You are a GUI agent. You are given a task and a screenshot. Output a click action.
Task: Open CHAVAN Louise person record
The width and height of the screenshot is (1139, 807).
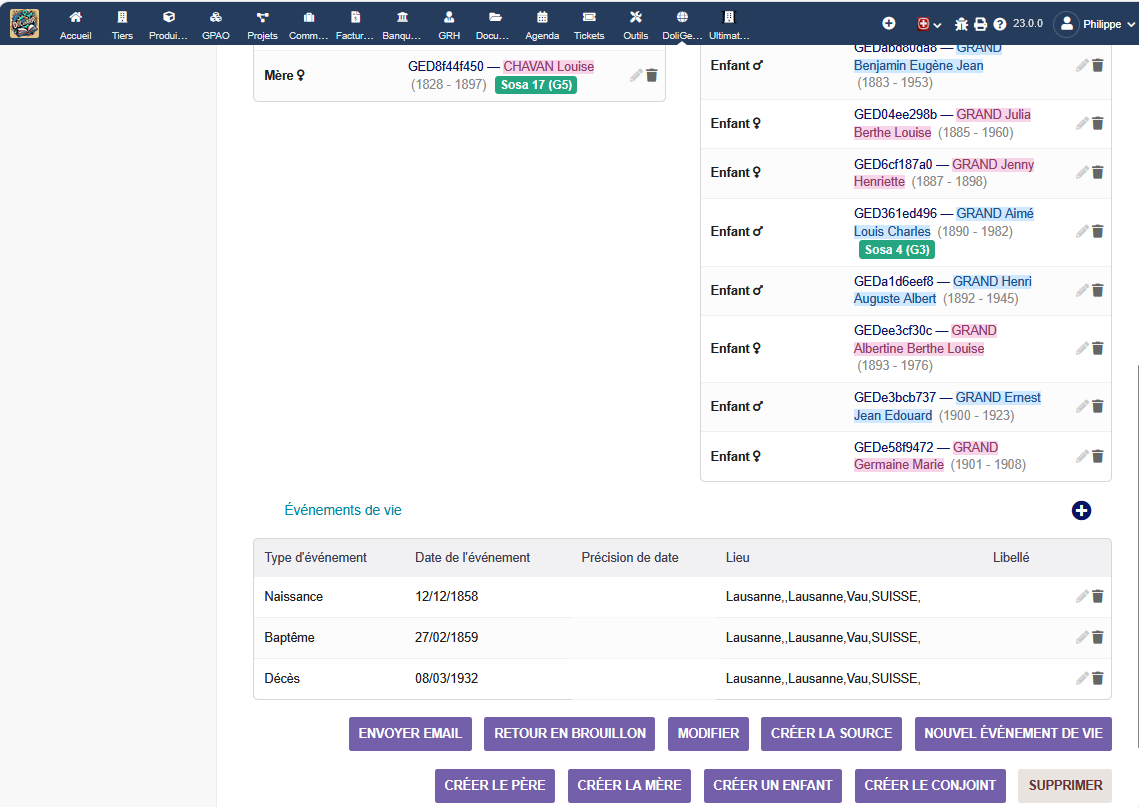click(548, 67)
